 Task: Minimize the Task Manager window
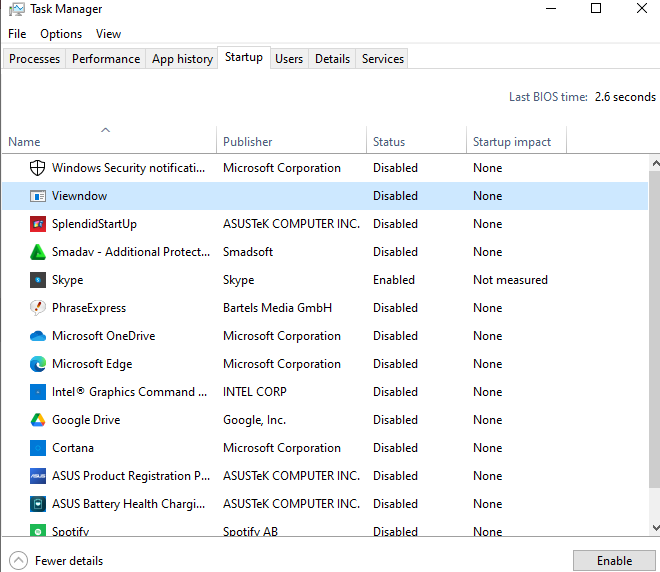coord(551,8)
